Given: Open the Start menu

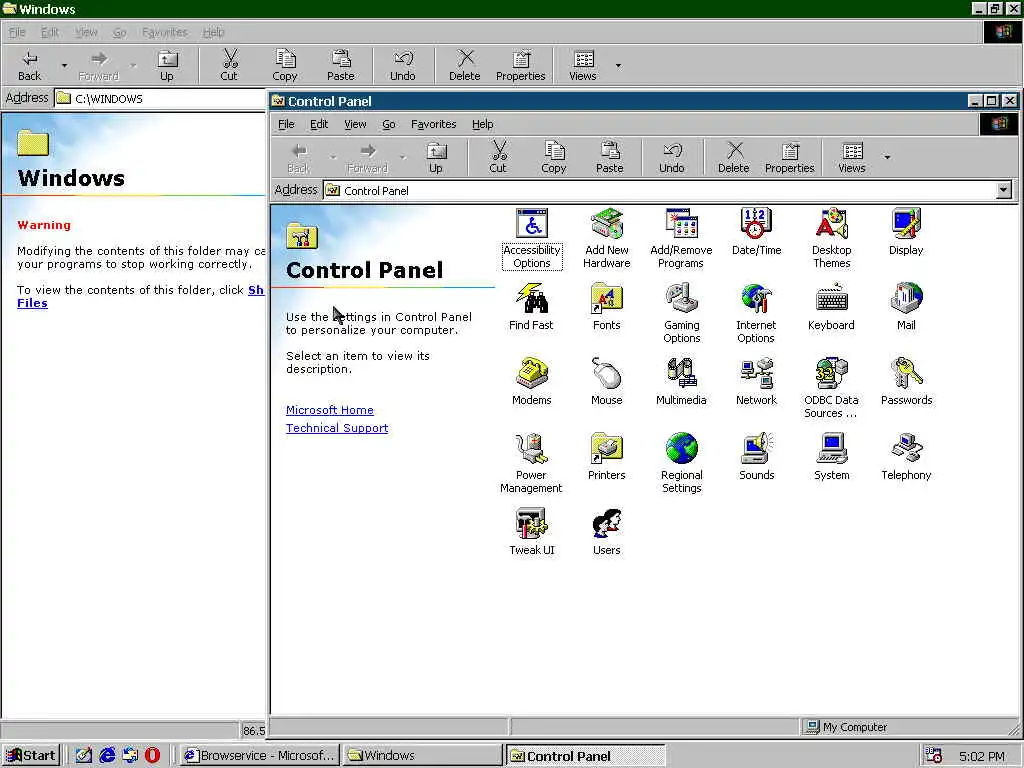Looking at the screenshot, I should click(31, 756).
